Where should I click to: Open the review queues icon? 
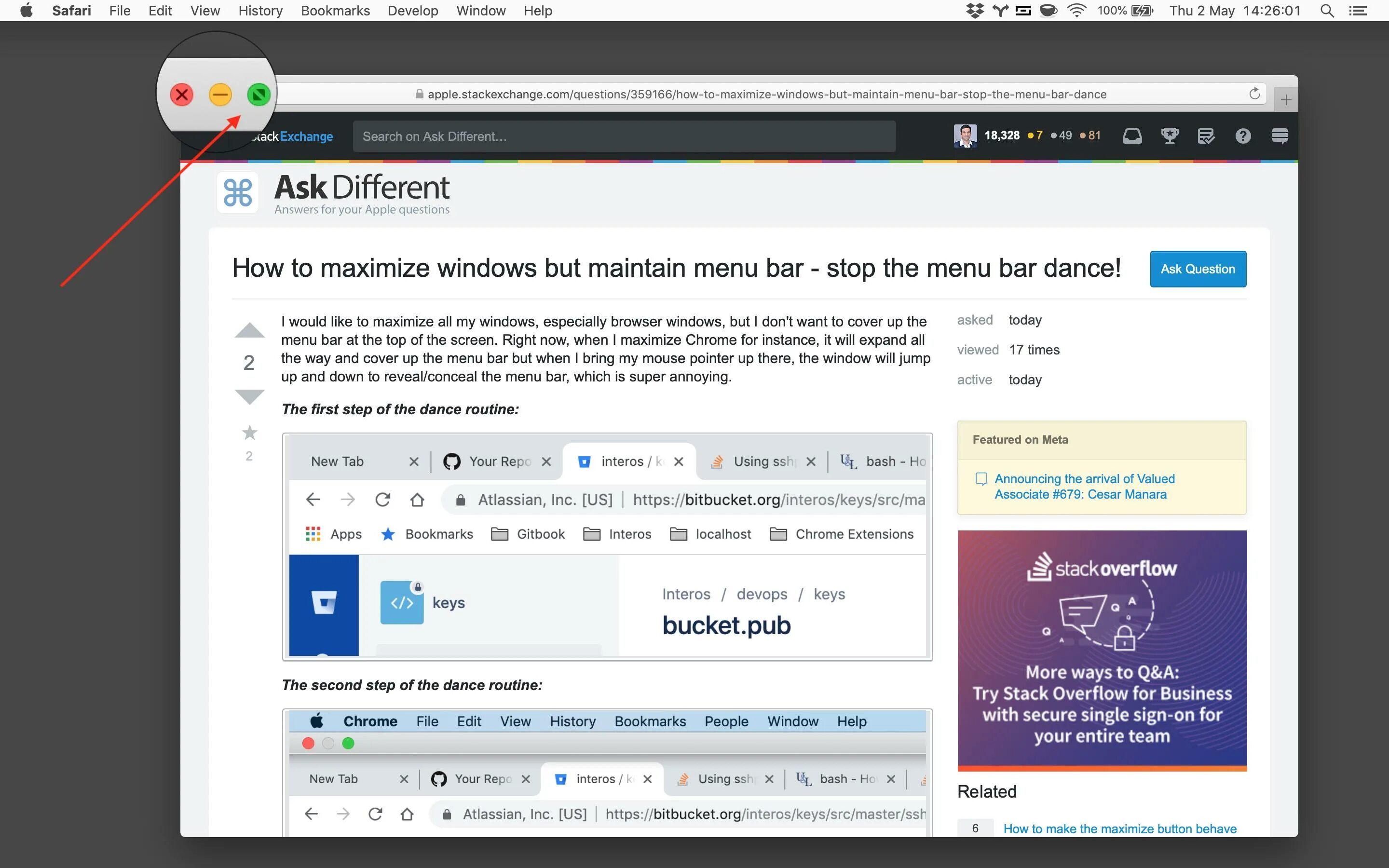[x=1206, y=136]
